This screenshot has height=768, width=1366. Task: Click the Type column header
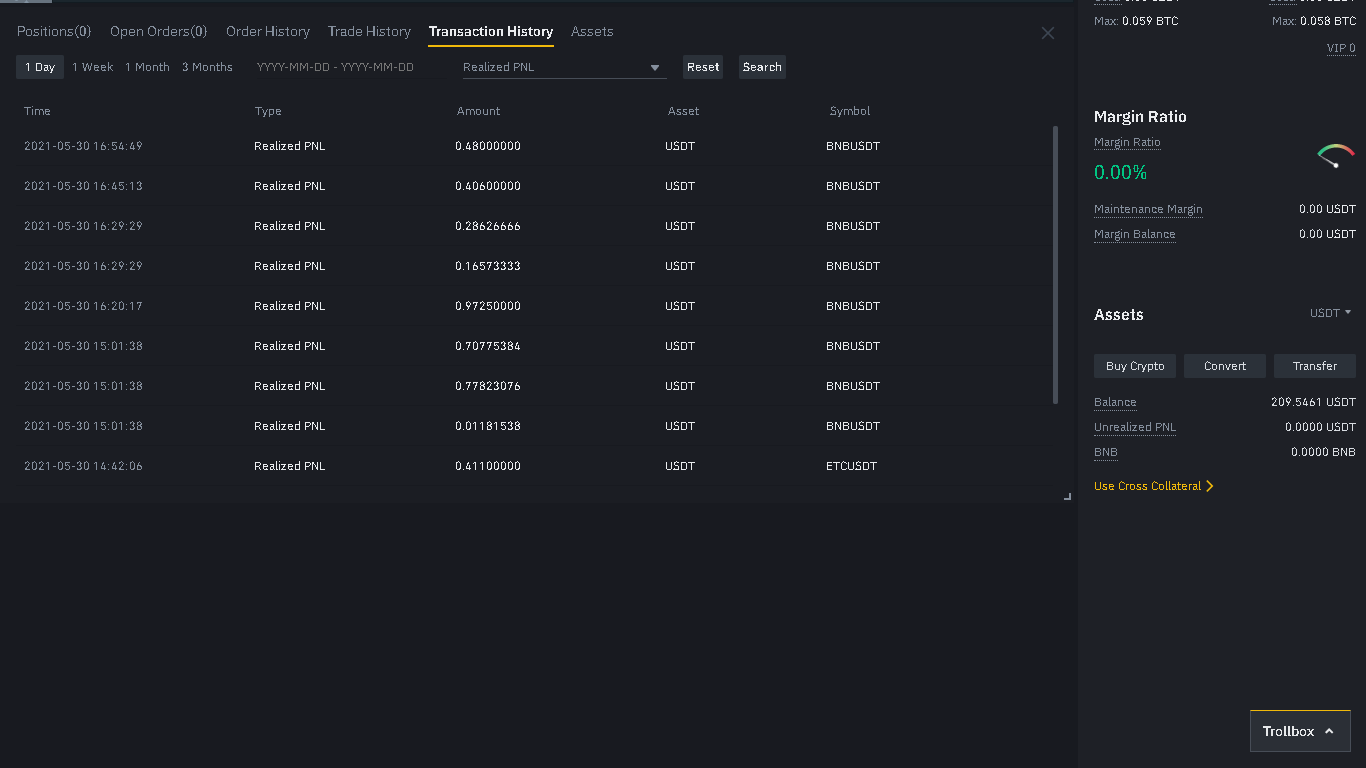click(268, 111)
